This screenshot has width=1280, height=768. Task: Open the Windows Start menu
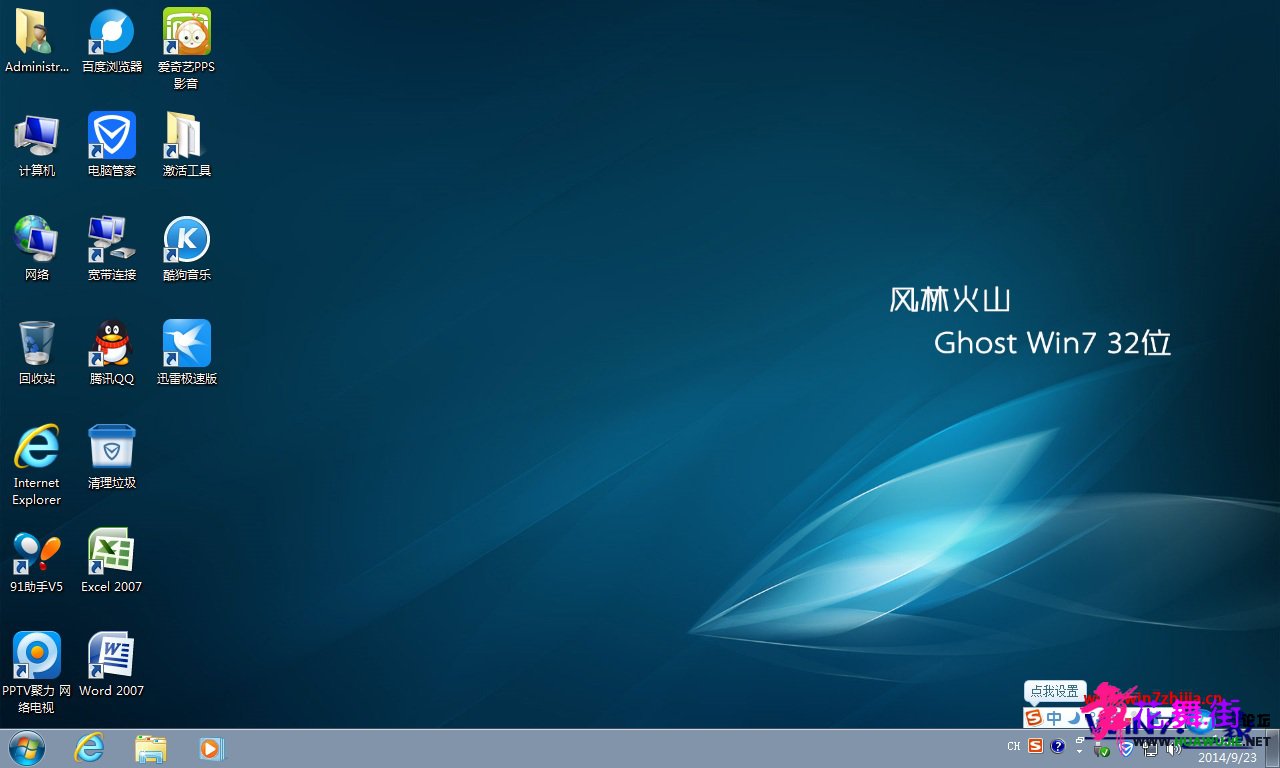point(27,748)
